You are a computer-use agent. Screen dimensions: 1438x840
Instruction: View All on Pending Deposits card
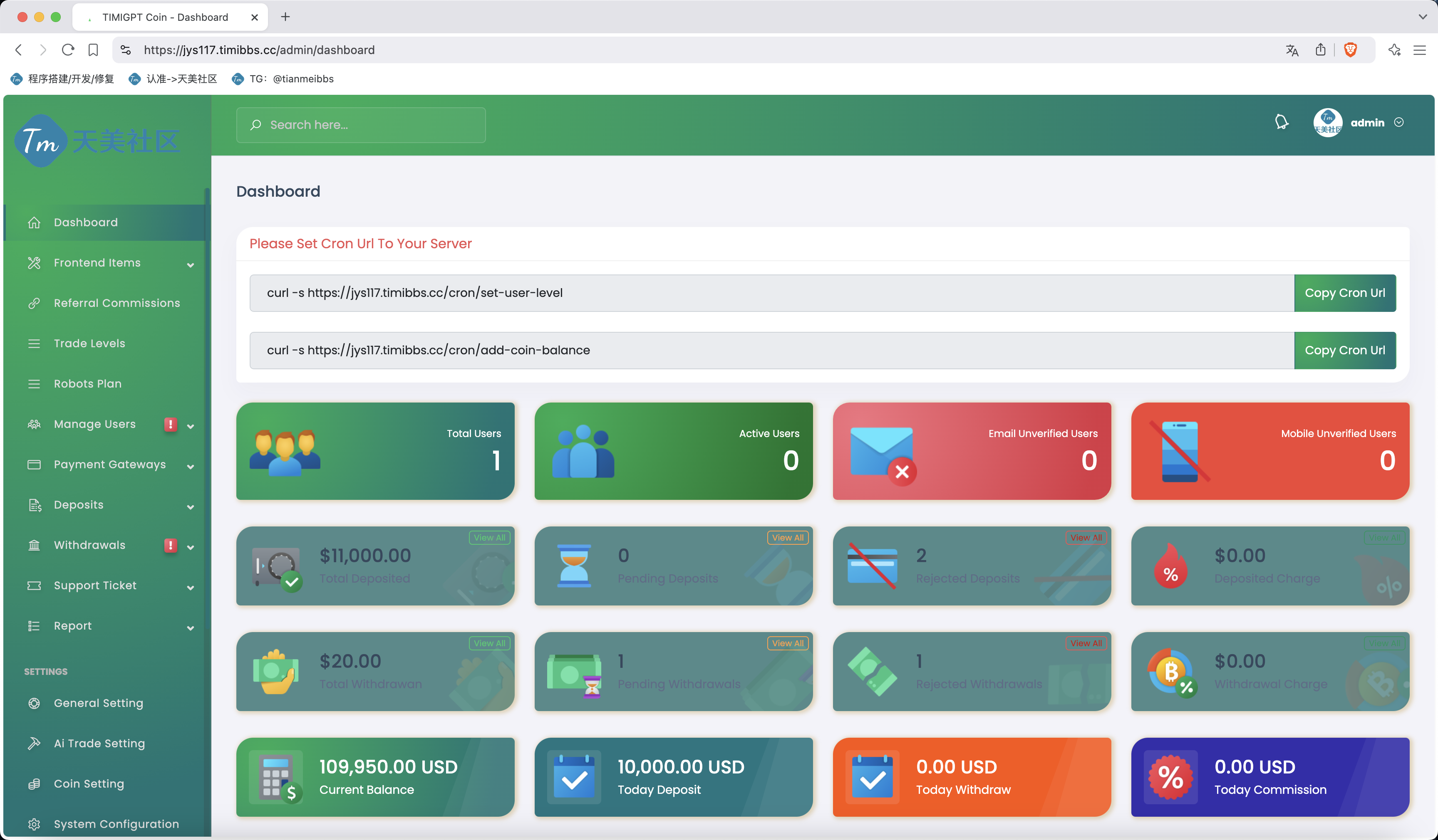788,537
